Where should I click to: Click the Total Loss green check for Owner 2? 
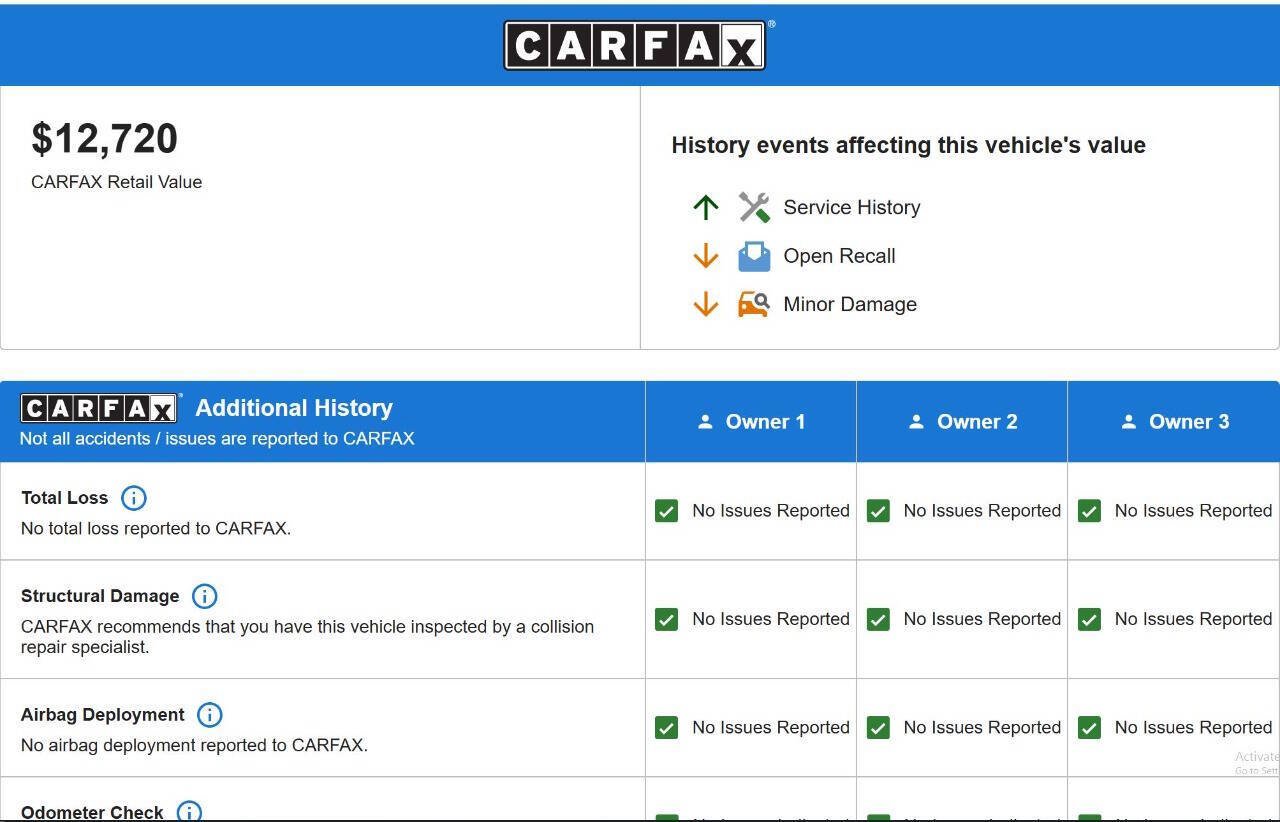[x=878, y=511]
